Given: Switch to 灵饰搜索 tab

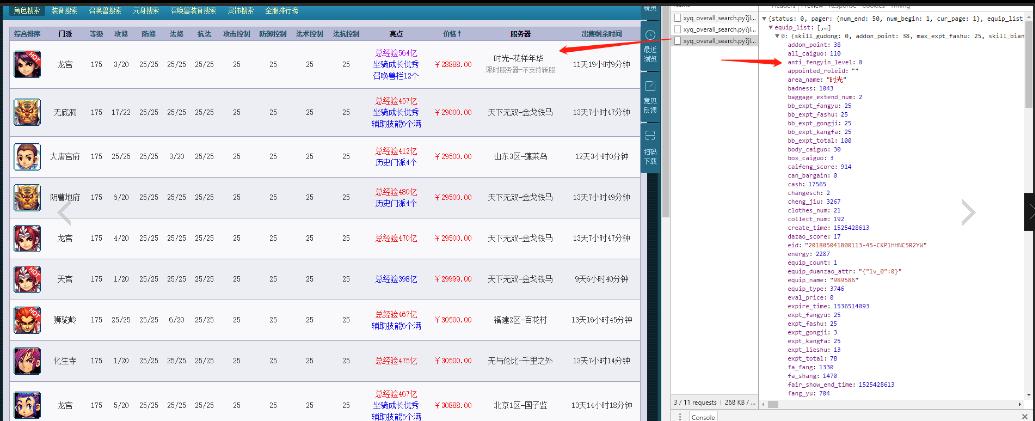Looking at the screenshot, I should click(241, 11).
